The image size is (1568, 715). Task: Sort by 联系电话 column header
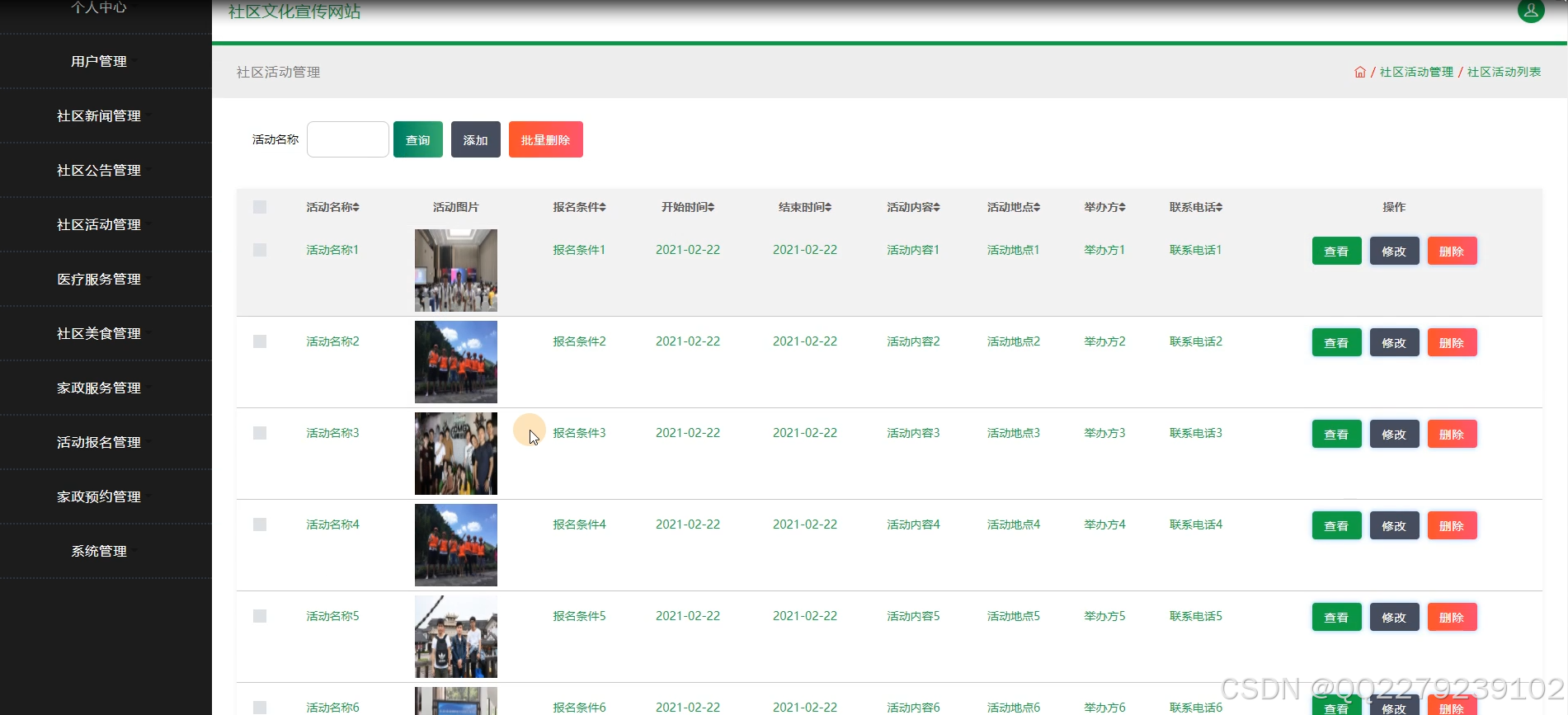pyautogui.click(x=1196, y=207)
